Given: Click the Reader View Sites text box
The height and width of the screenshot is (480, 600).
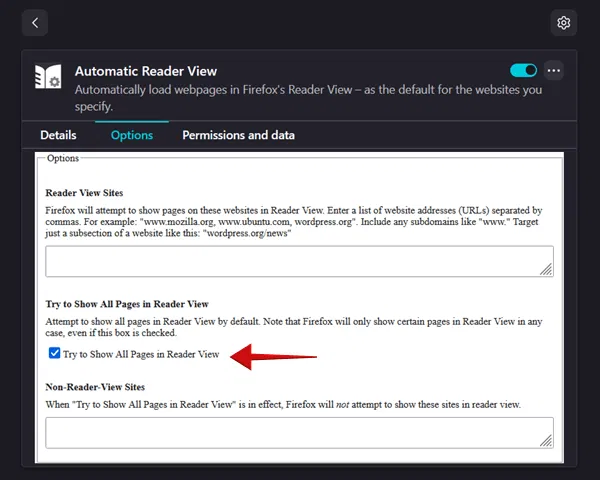Looking at the screenshot, I should click(x=298, y=261).
